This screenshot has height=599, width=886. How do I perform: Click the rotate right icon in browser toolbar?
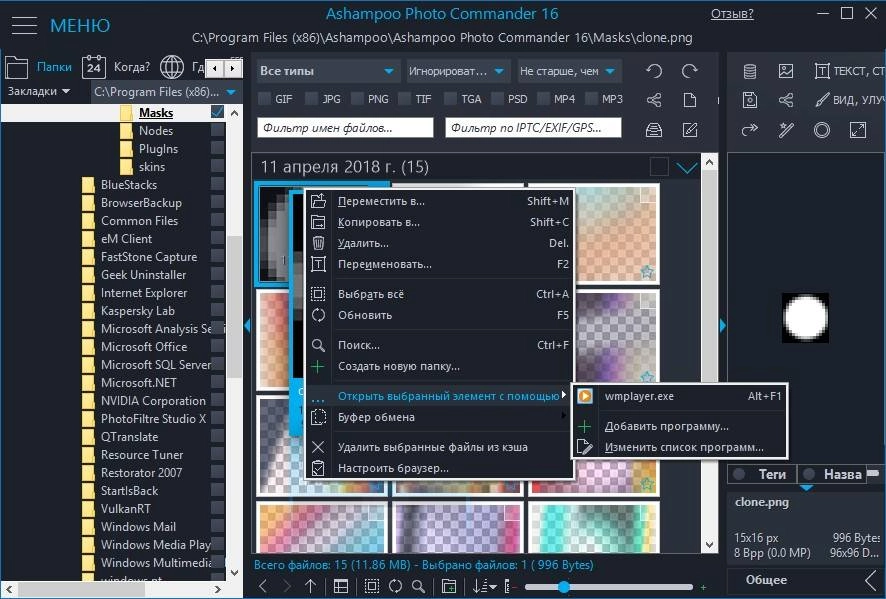pos(689,71)
